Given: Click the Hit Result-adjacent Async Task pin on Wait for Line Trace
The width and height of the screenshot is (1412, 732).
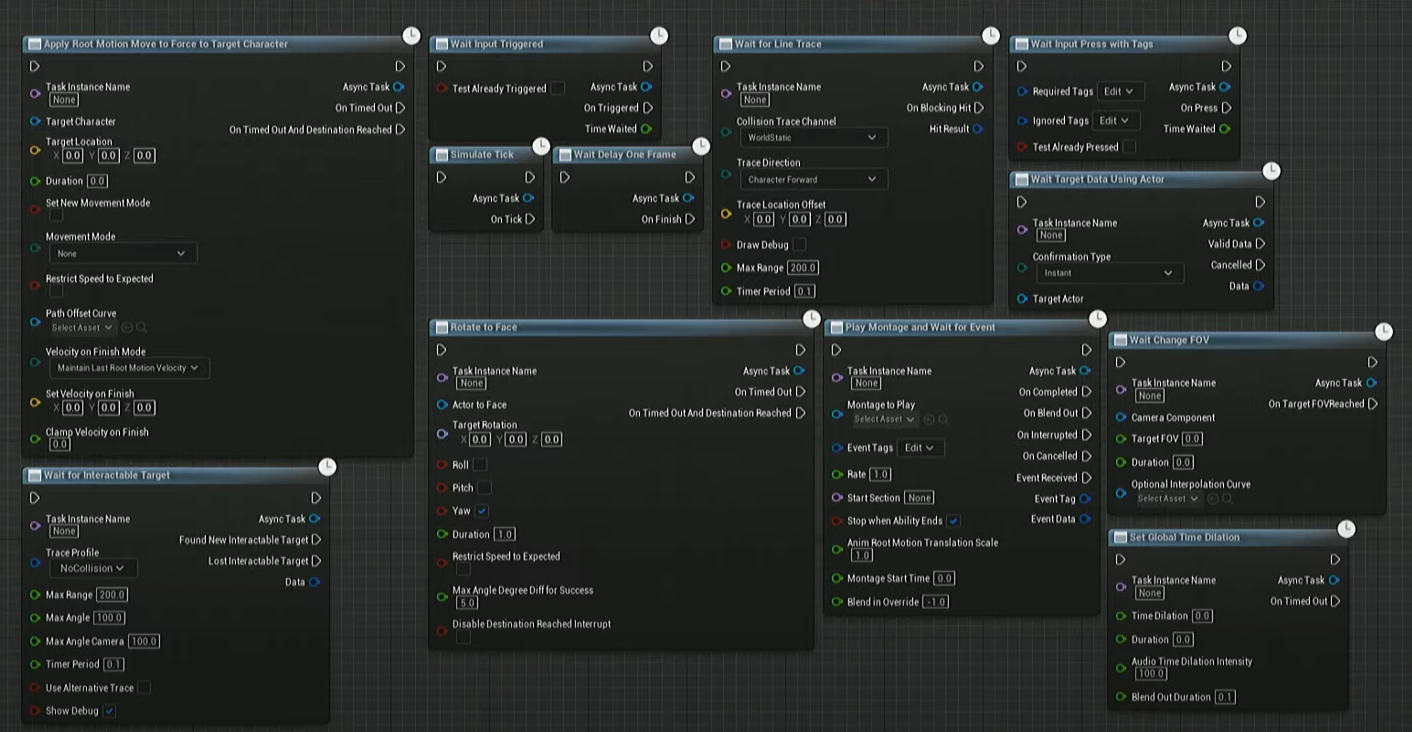Looking at the screenshot, I should pos(977,87).
